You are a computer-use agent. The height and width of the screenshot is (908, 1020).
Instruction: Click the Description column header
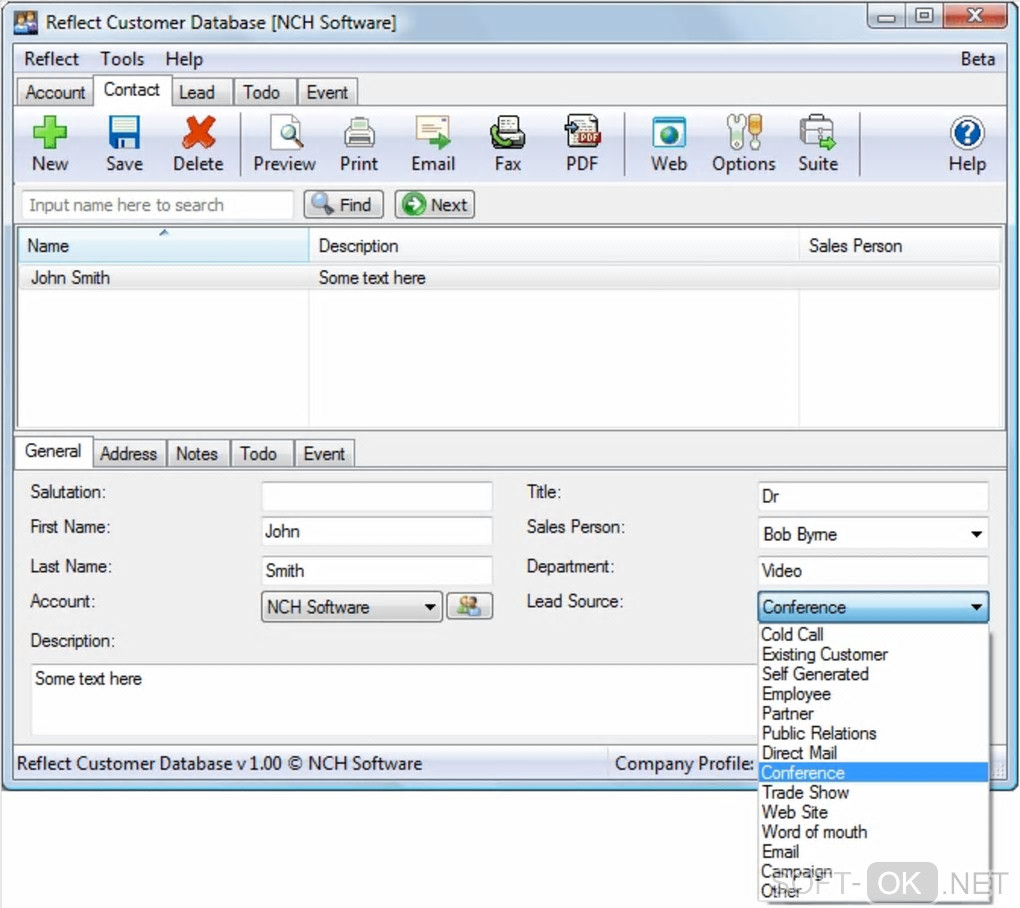554,245
